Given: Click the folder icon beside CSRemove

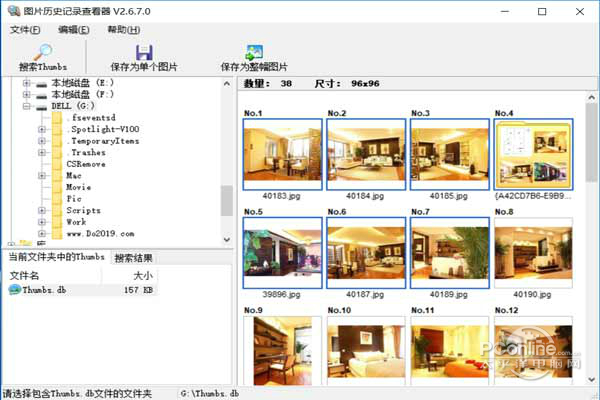Looking at the screenshot, I should (x=57, y=164).
